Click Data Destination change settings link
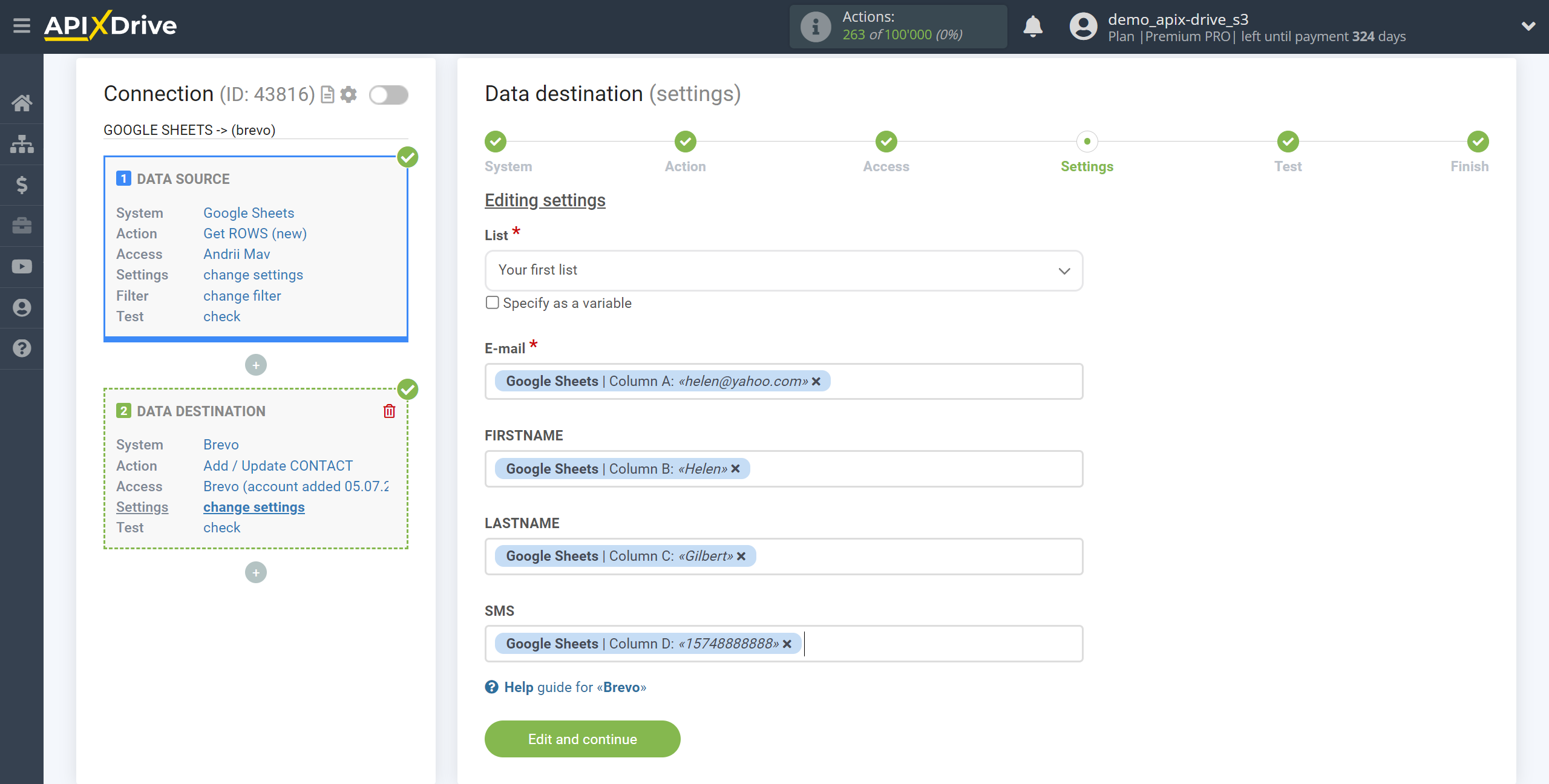Viewport: 1549px width, 784px height. (254, 507)
